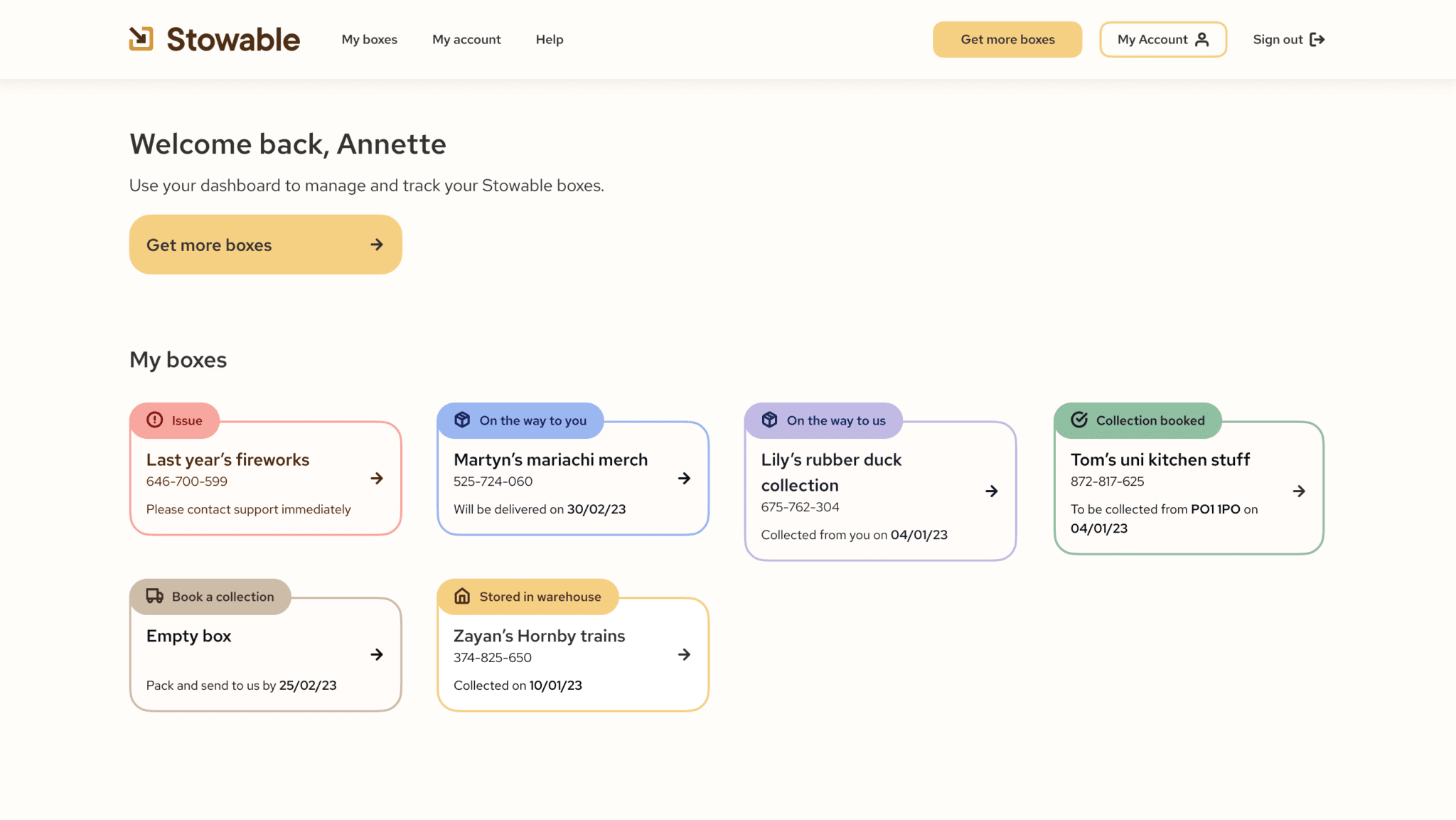Click the package icon on 'On the way to us' tag
The image size is (1456, 820).
click(769, 420)
